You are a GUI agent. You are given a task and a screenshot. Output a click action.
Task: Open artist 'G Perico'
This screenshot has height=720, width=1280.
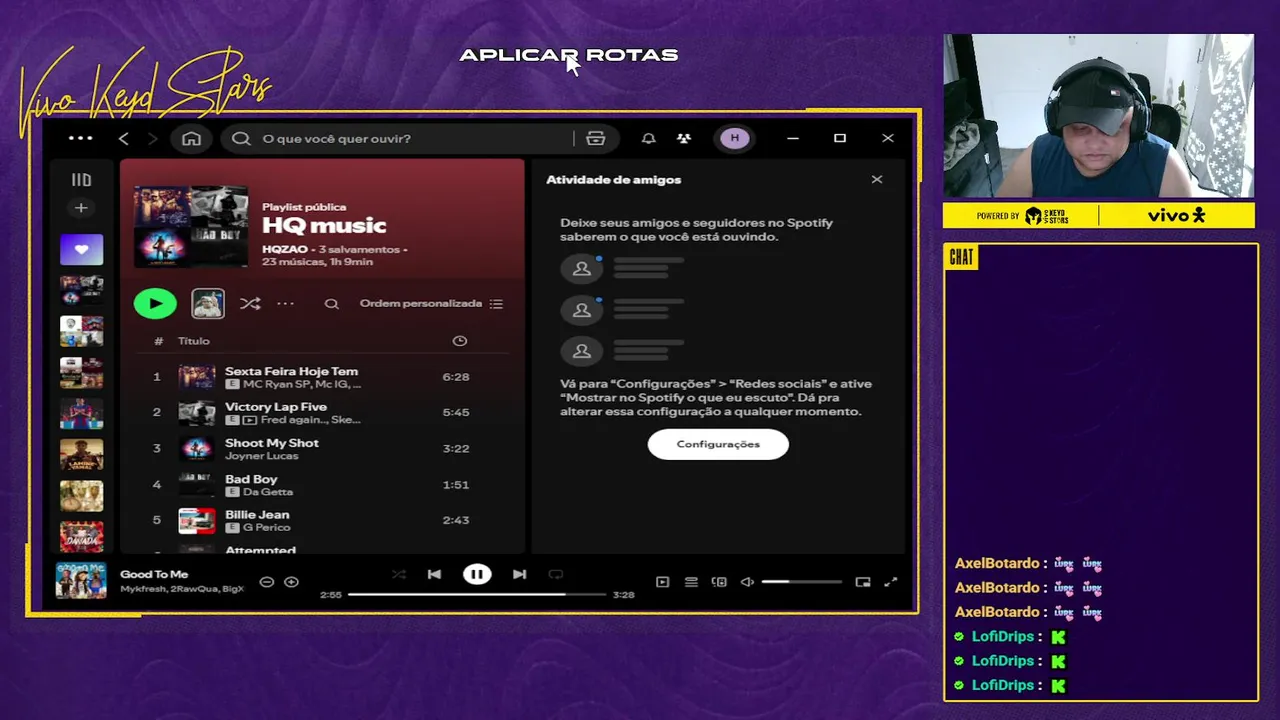[x=267, y=528]
